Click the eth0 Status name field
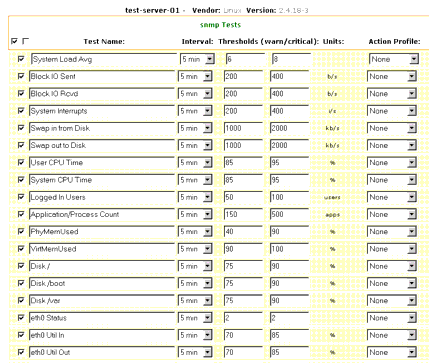Viewport: 435px width, 363px height. click(102, 318)
